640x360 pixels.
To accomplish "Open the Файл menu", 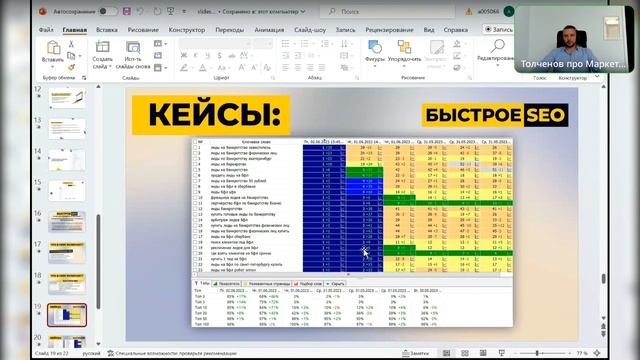I will [x=46, y=30].
